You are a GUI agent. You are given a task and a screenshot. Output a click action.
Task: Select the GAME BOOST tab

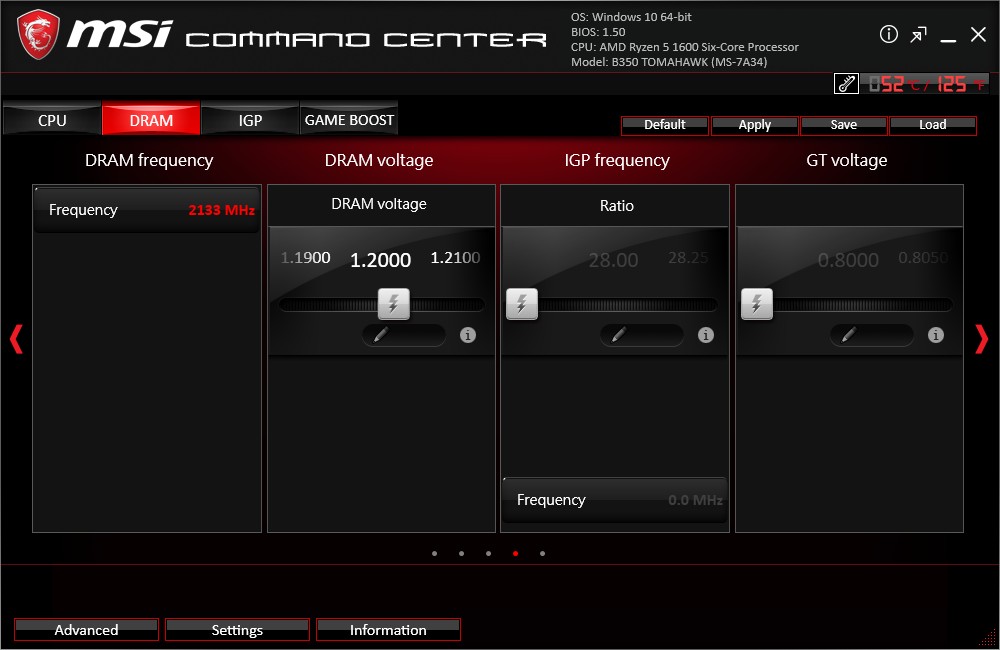click(x=349, y=120)
